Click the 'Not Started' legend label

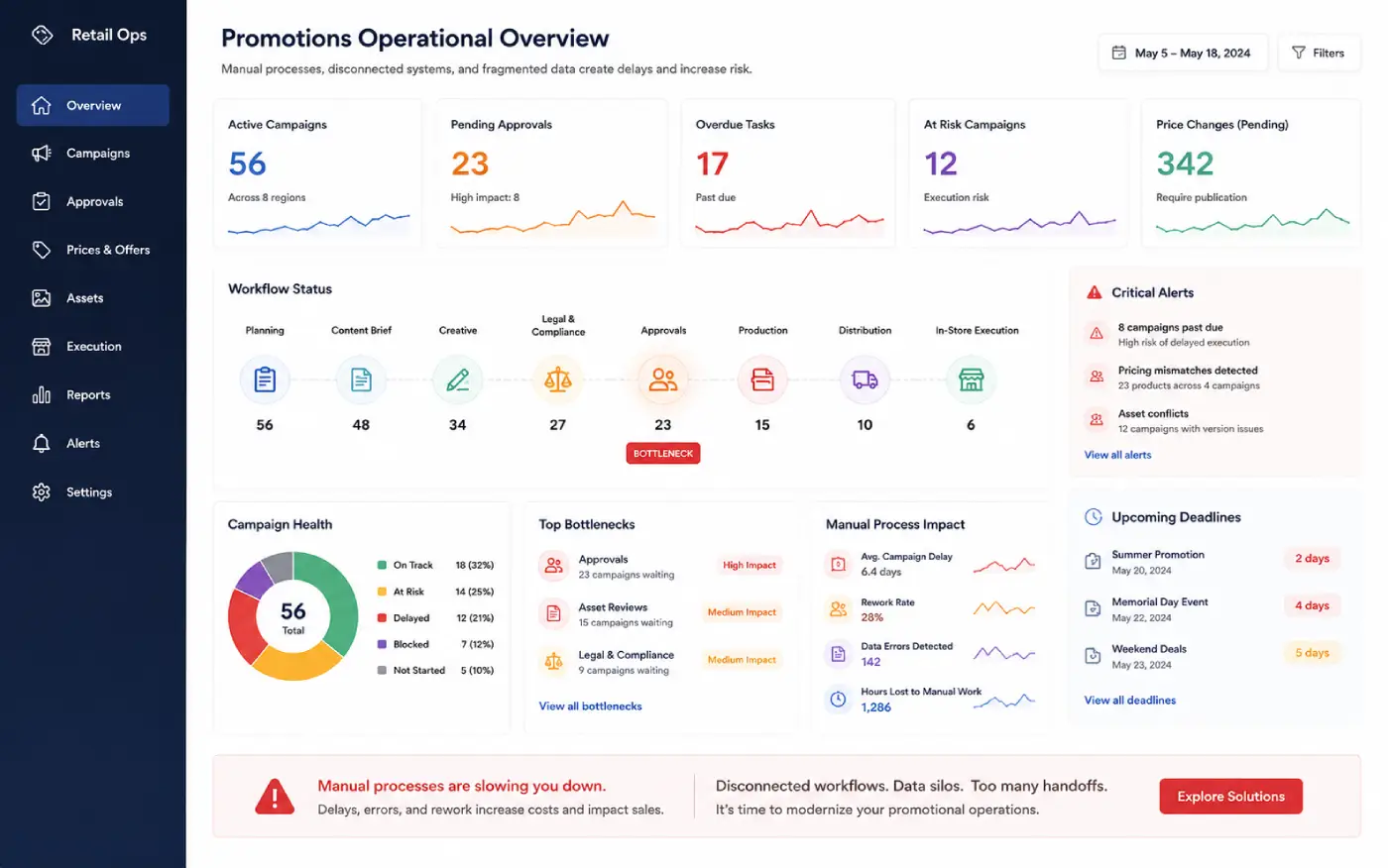(x=419, y=671)
